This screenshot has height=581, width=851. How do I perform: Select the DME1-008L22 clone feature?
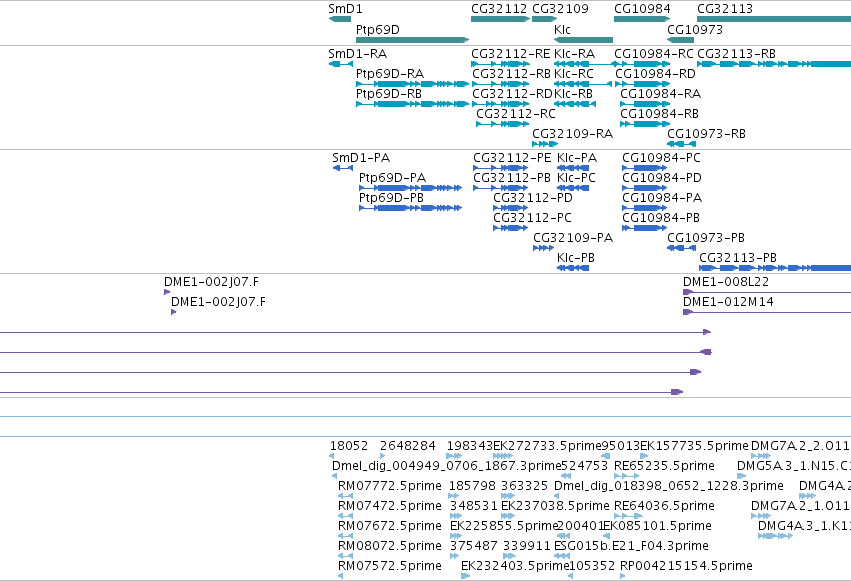coord(767,292)
